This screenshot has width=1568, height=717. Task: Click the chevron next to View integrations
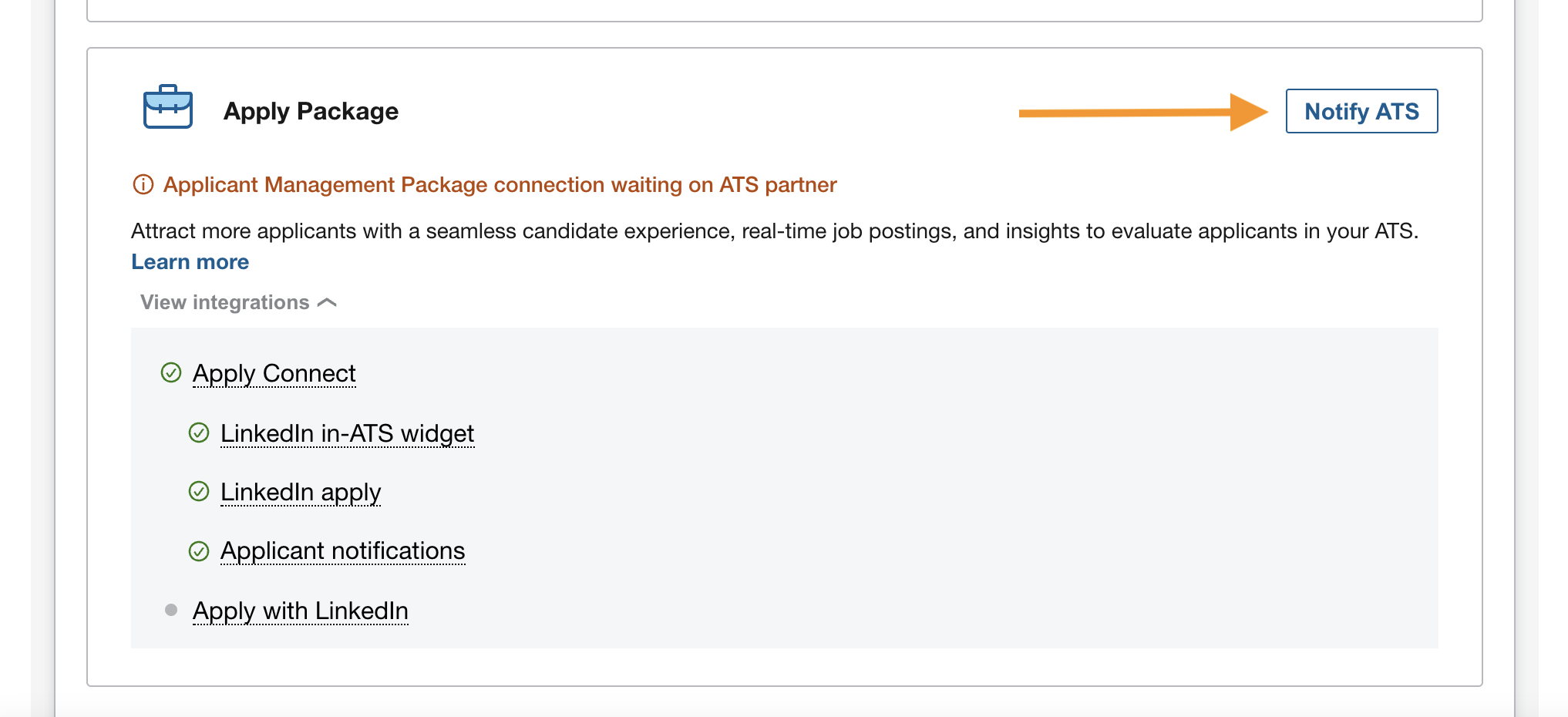coord(327,303)
